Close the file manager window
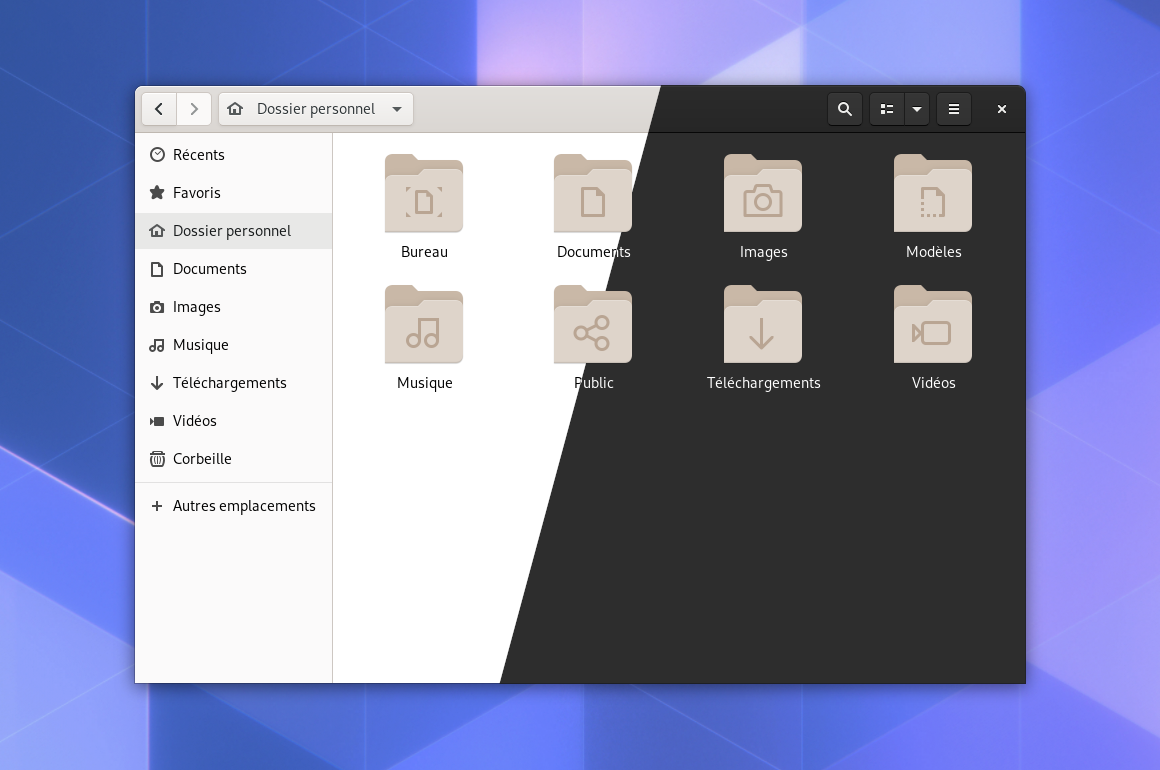The image size is (1160, 770). [x=1002, y=109]
